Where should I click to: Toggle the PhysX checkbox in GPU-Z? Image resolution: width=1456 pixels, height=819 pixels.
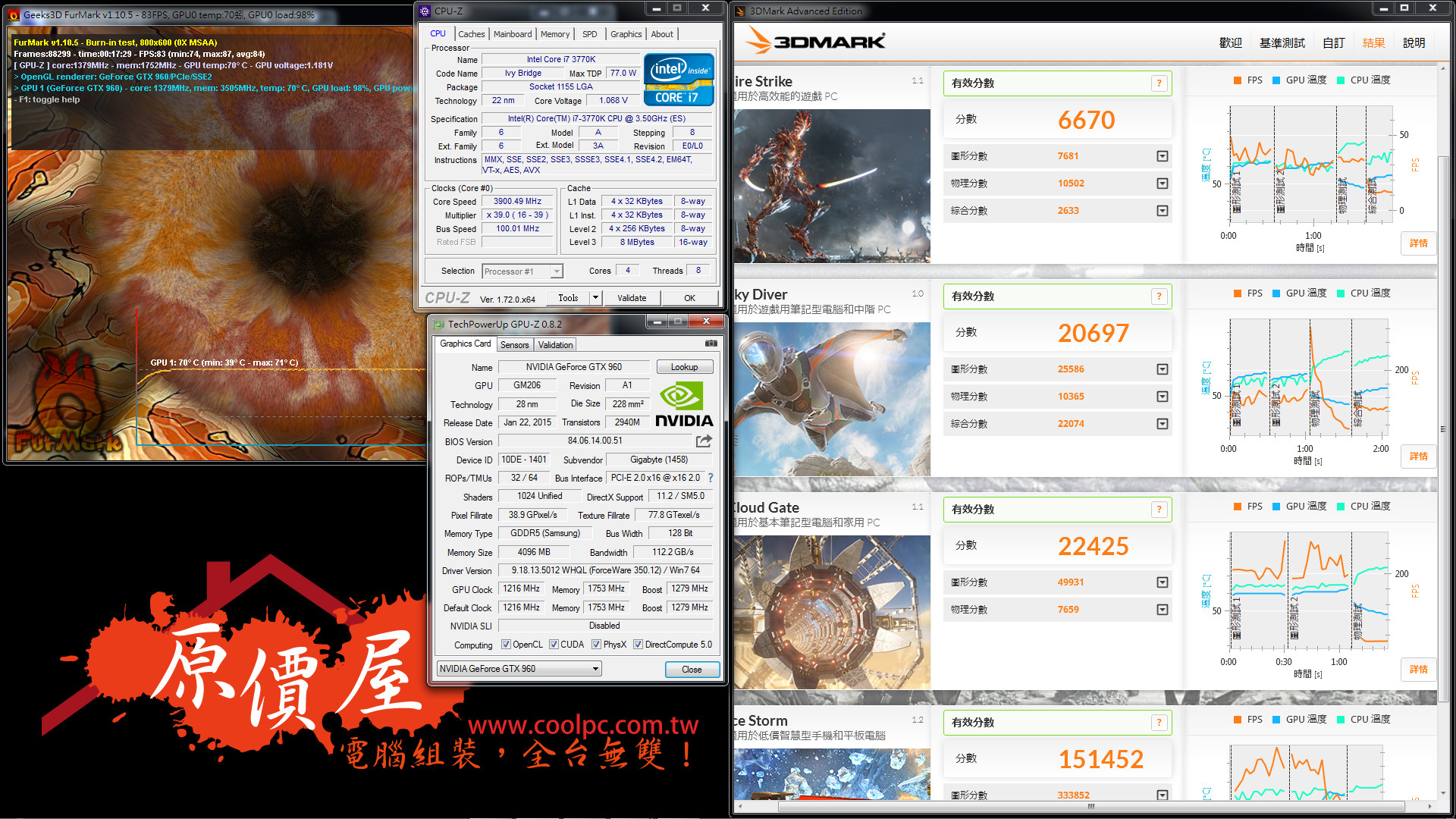click(596, 645)
